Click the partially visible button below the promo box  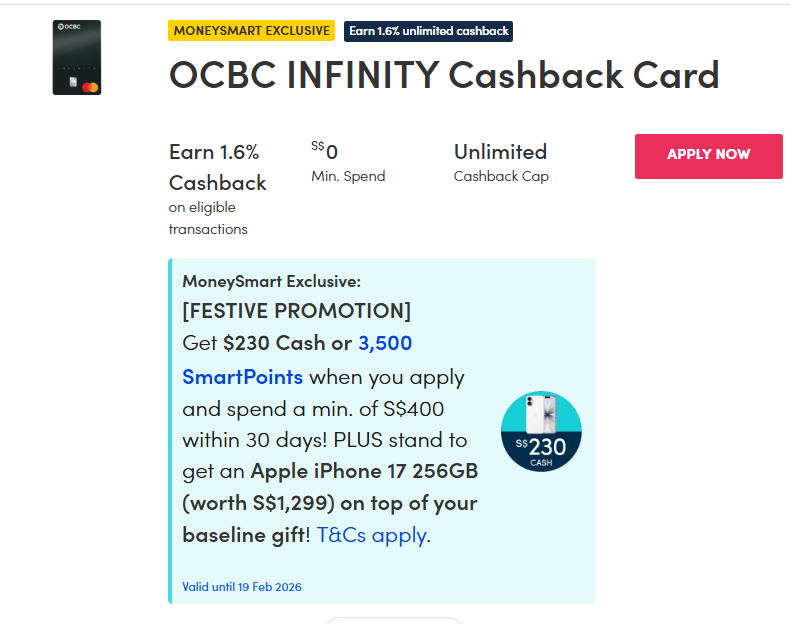pos(394,620)
